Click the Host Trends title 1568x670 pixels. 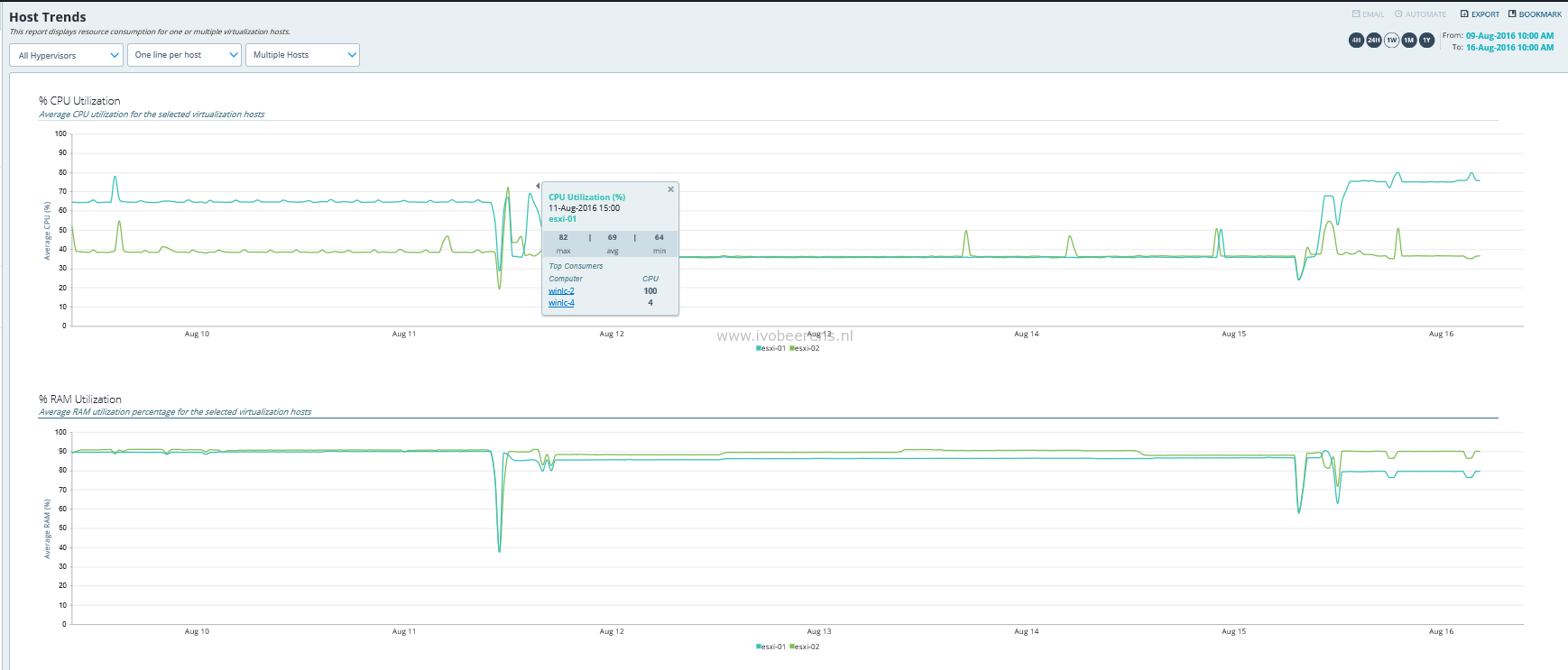pyautogui.click(x=48, y=17)
